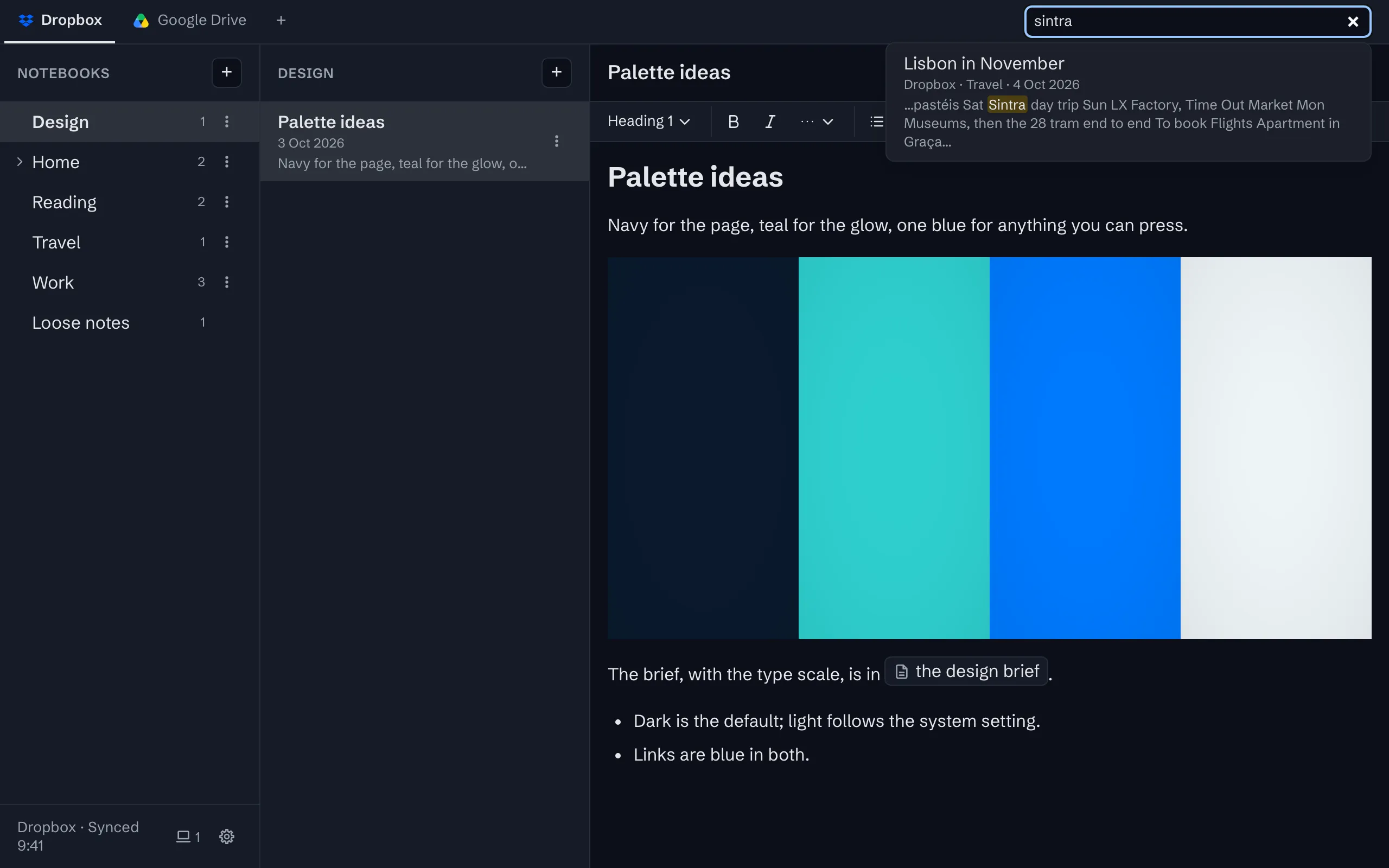Image resolution: width=1389 pixels, height=868 pixels.
Task: Expand the Home notebook
Action: point(20,162)
